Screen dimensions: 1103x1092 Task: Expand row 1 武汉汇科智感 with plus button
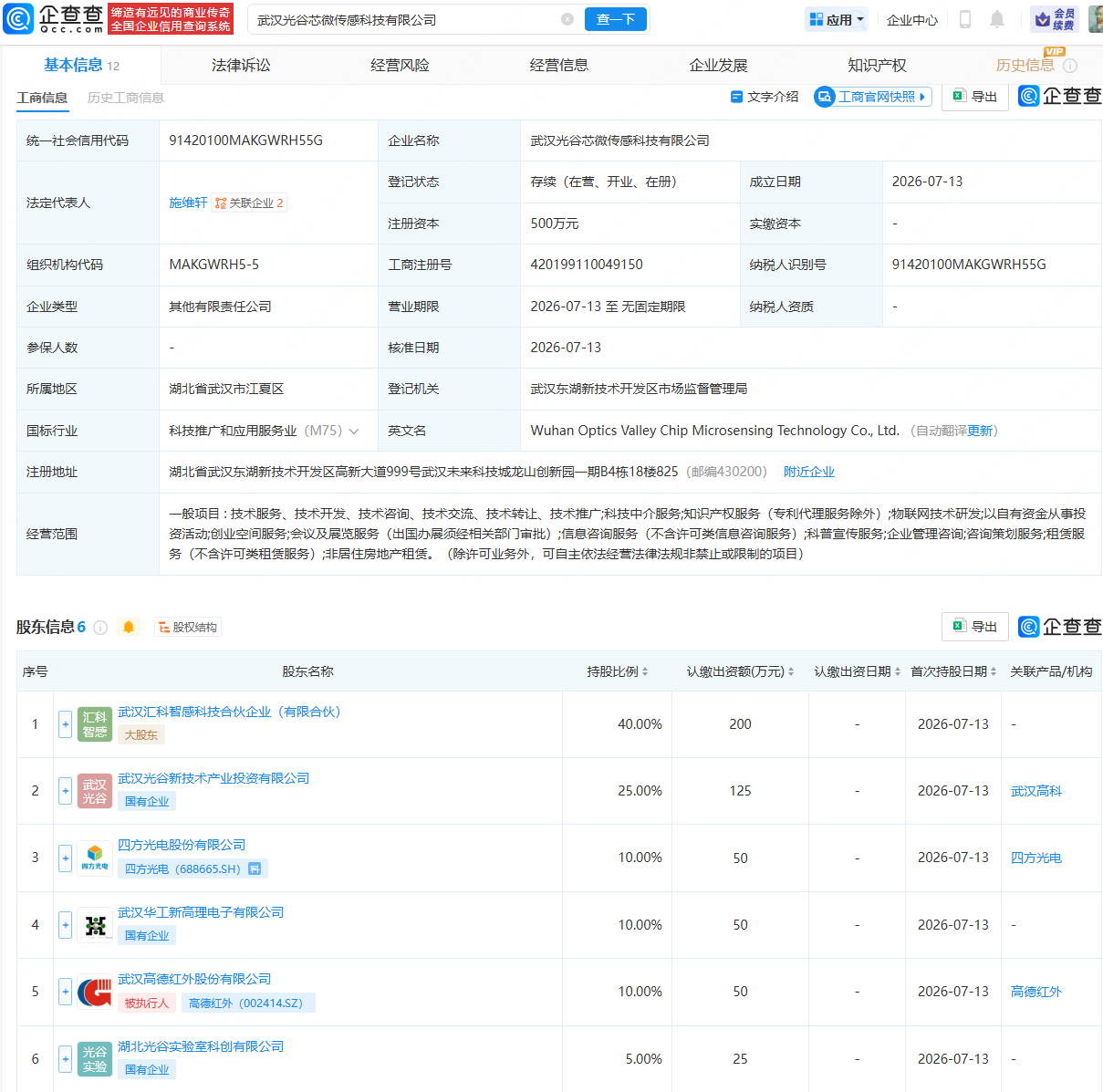[x=65, y=724]
